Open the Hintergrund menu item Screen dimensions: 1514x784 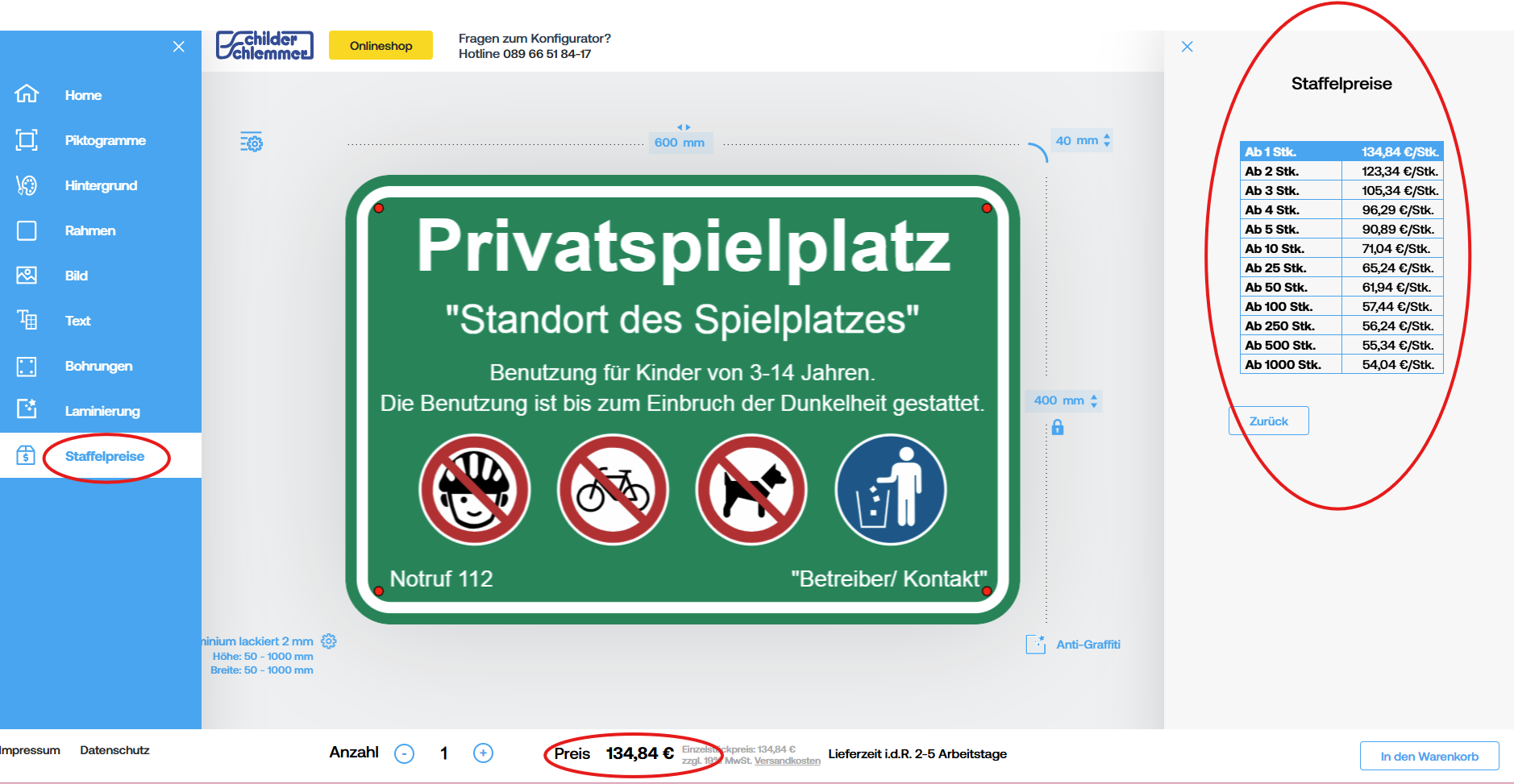(x=101, y=185)
